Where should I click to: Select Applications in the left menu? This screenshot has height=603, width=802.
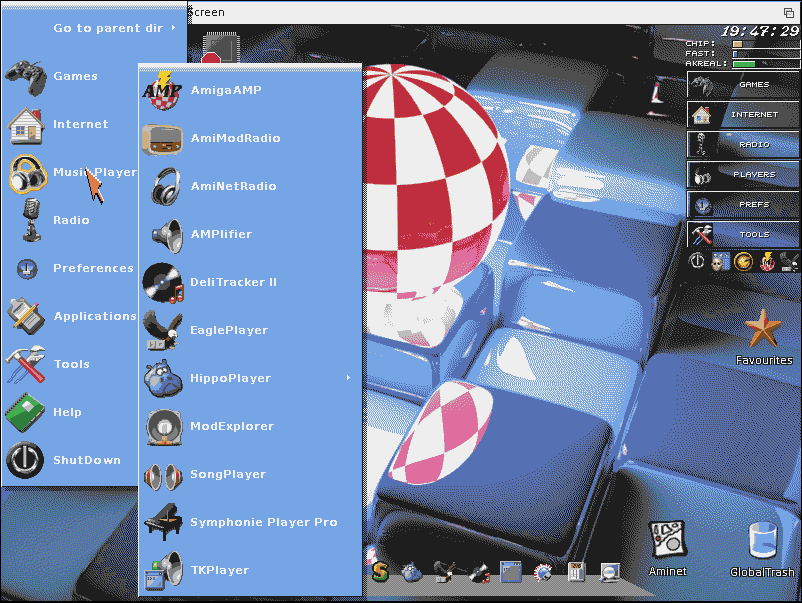[x=71, y=317]
